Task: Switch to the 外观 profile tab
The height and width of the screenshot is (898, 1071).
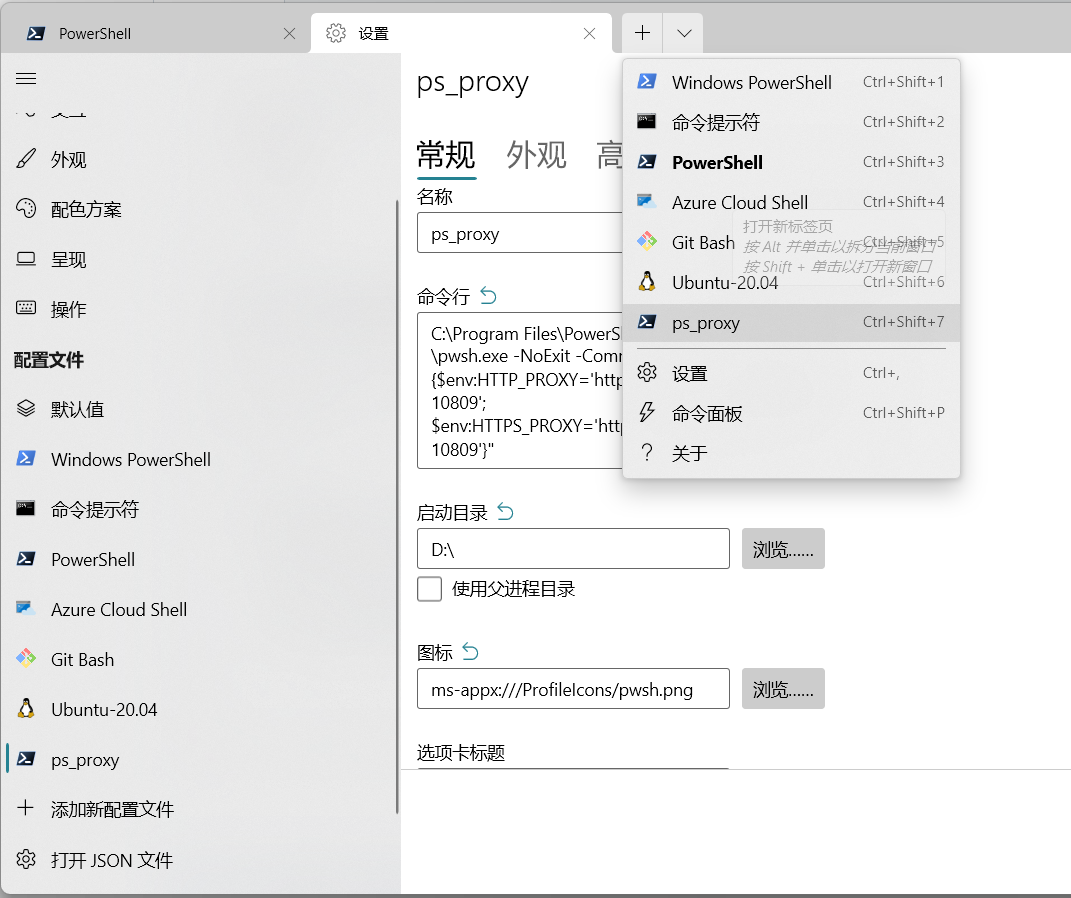Action: click(x=536, y=155)
